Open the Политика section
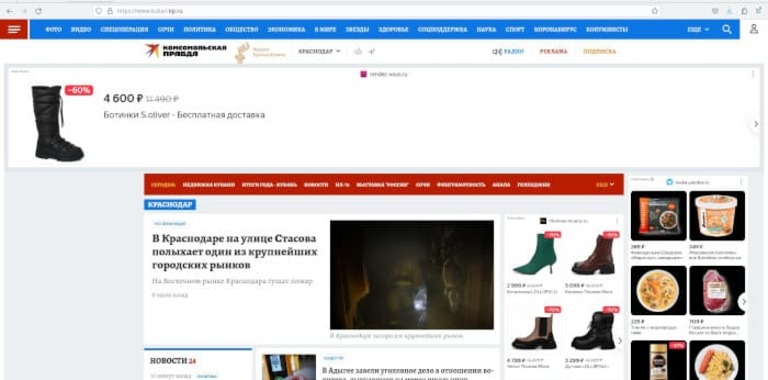The height and width of the screenshot is (380, 768). 199,29
